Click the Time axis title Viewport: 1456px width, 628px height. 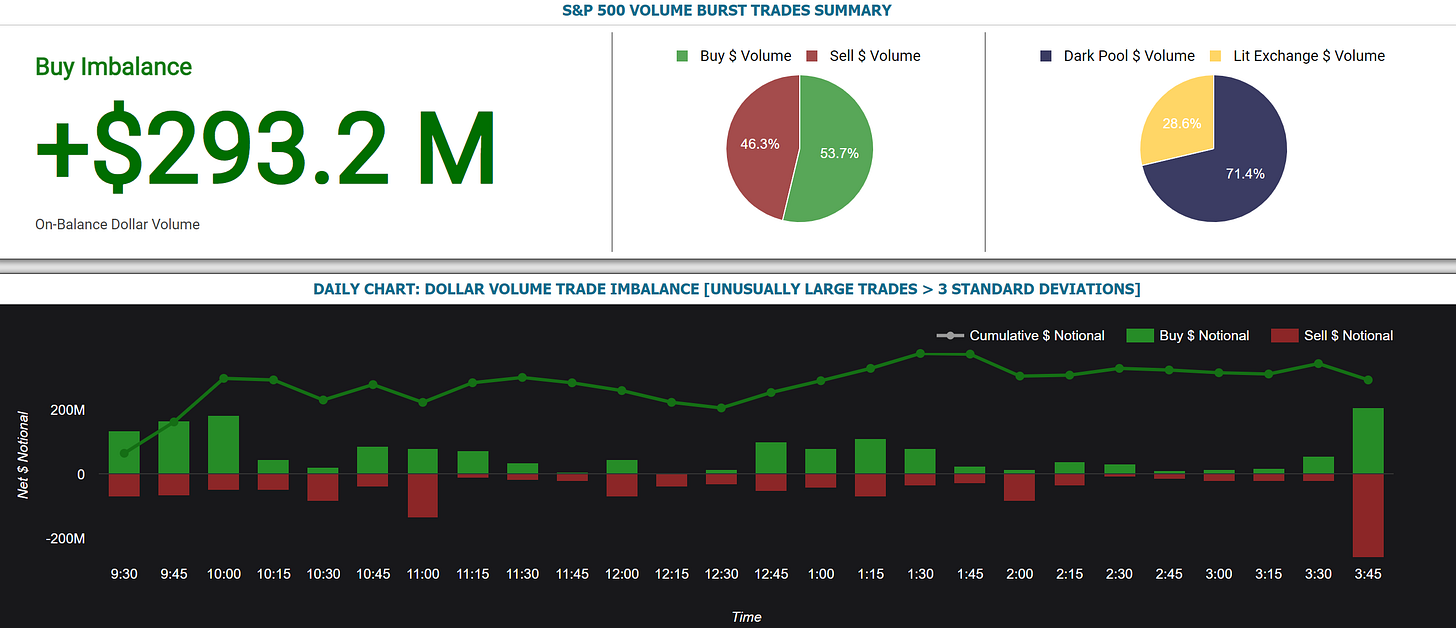(746, 617)
